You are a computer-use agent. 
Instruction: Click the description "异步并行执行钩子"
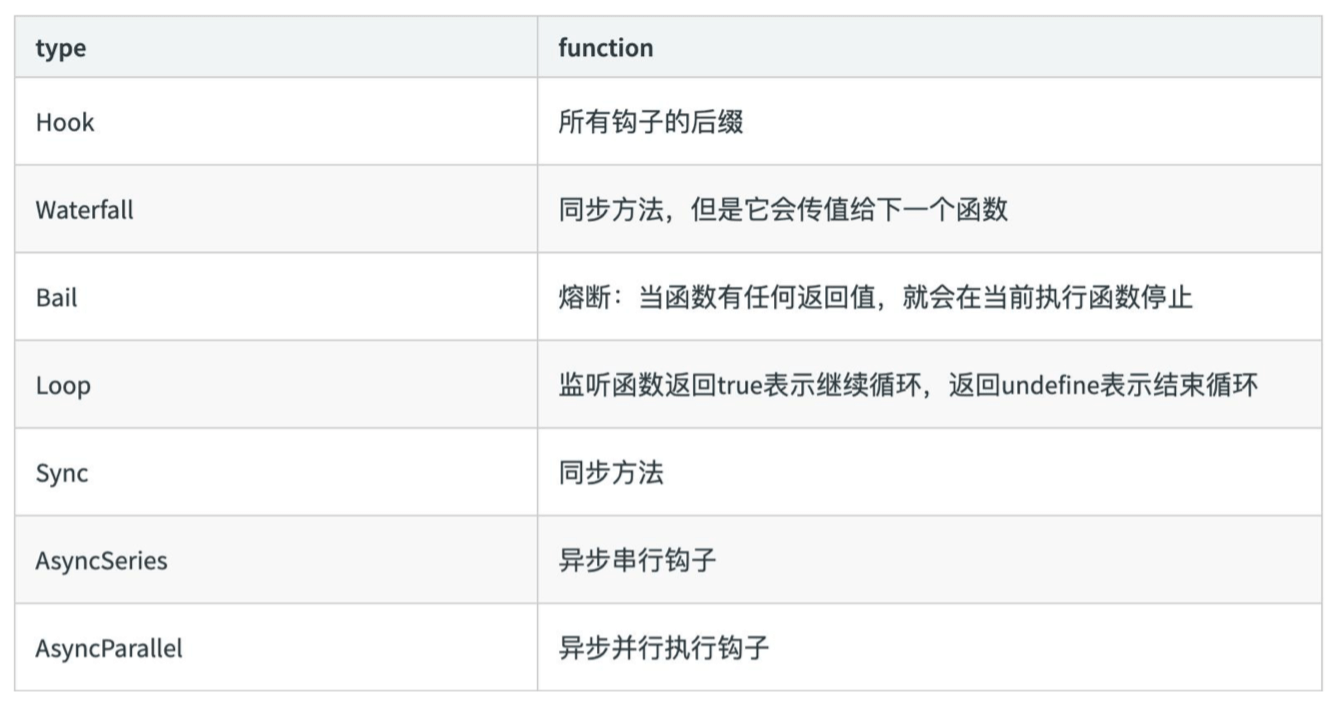tap(663, 648)
